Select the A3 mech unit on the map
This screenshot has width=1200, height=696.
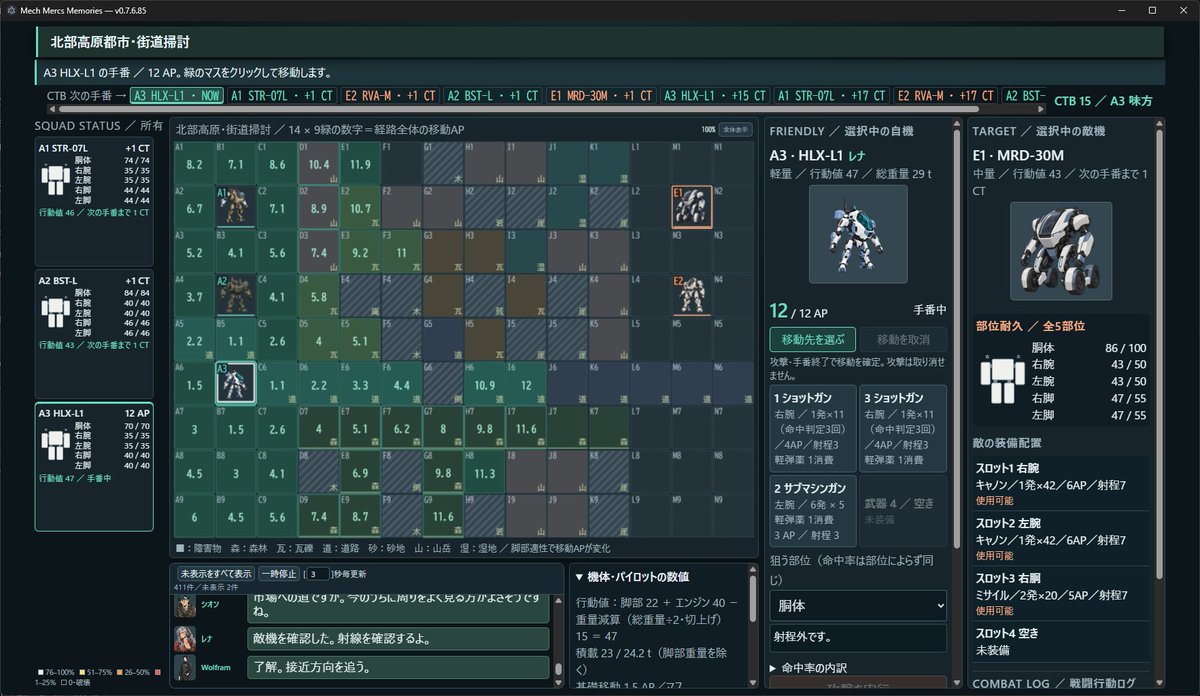coord(235,383)
